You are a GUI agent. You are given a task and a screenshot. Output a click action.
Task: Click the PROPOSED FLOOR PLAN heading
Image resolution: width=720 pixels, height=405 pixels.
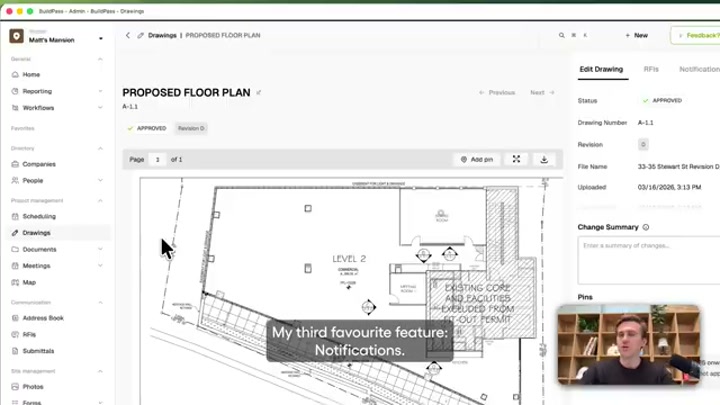186,93
